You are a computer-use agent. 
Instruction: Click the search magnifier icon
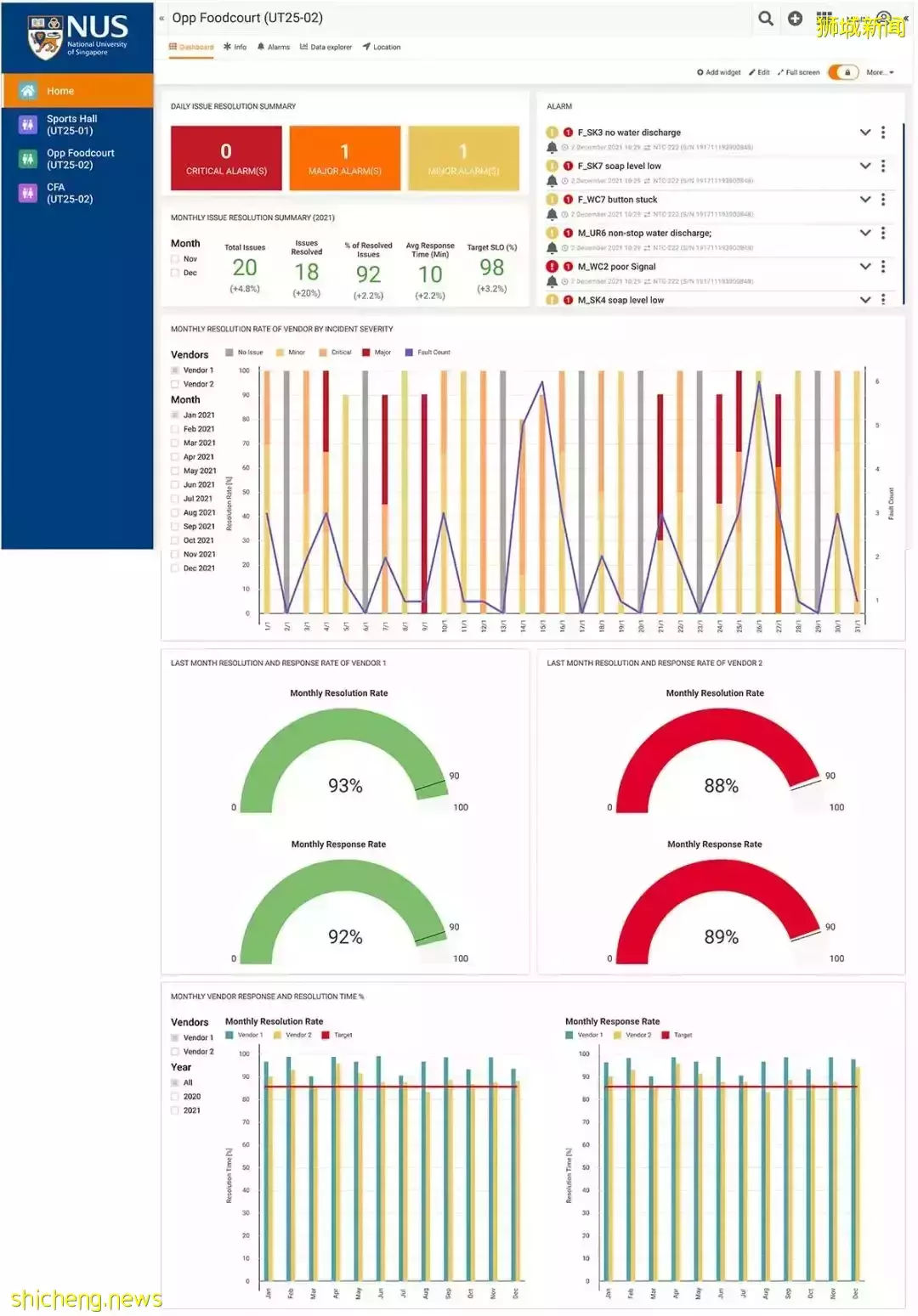pos(766,19)
